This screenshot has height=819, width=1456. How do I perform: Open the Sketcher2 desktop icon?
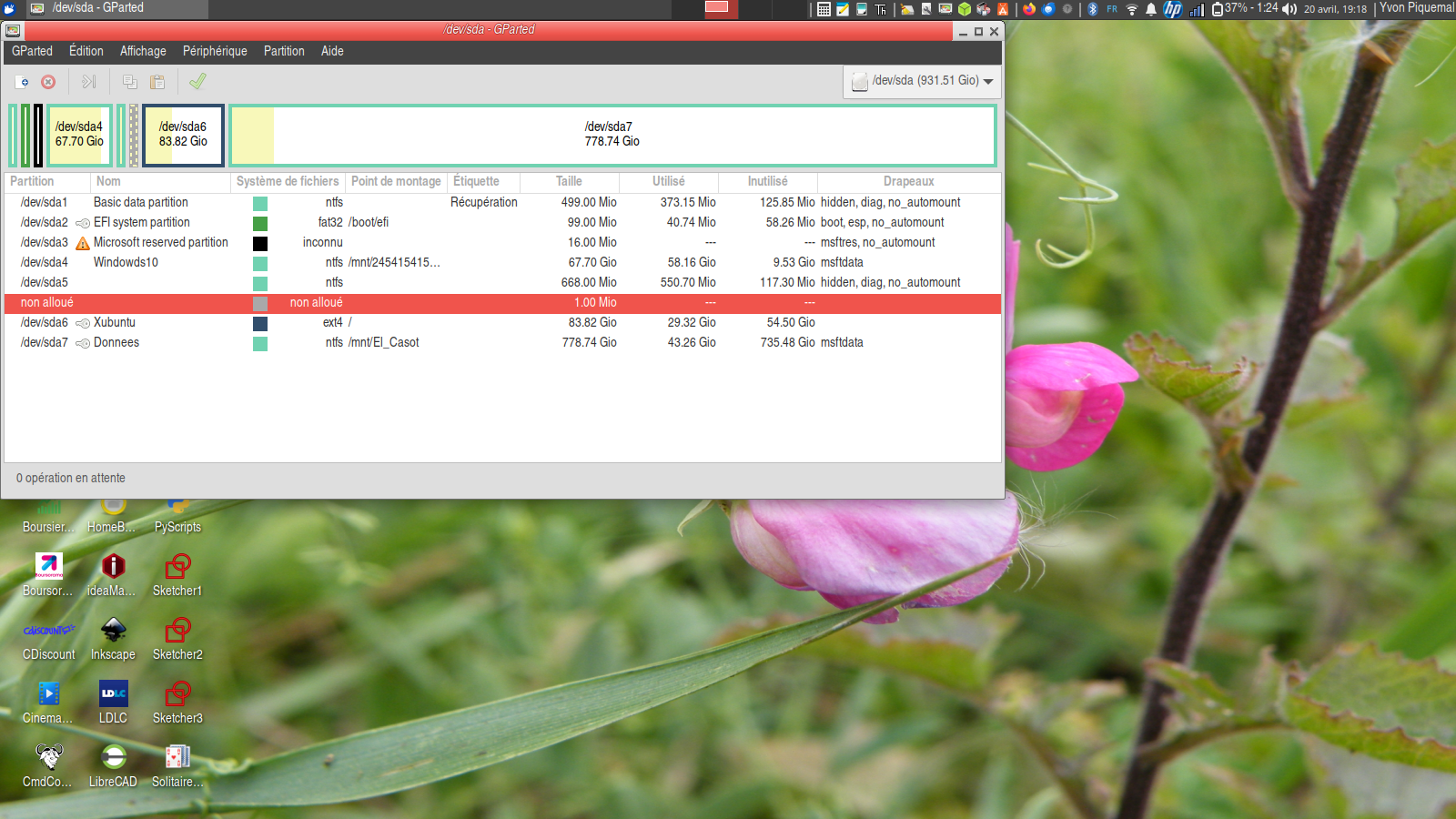[177, 639]
